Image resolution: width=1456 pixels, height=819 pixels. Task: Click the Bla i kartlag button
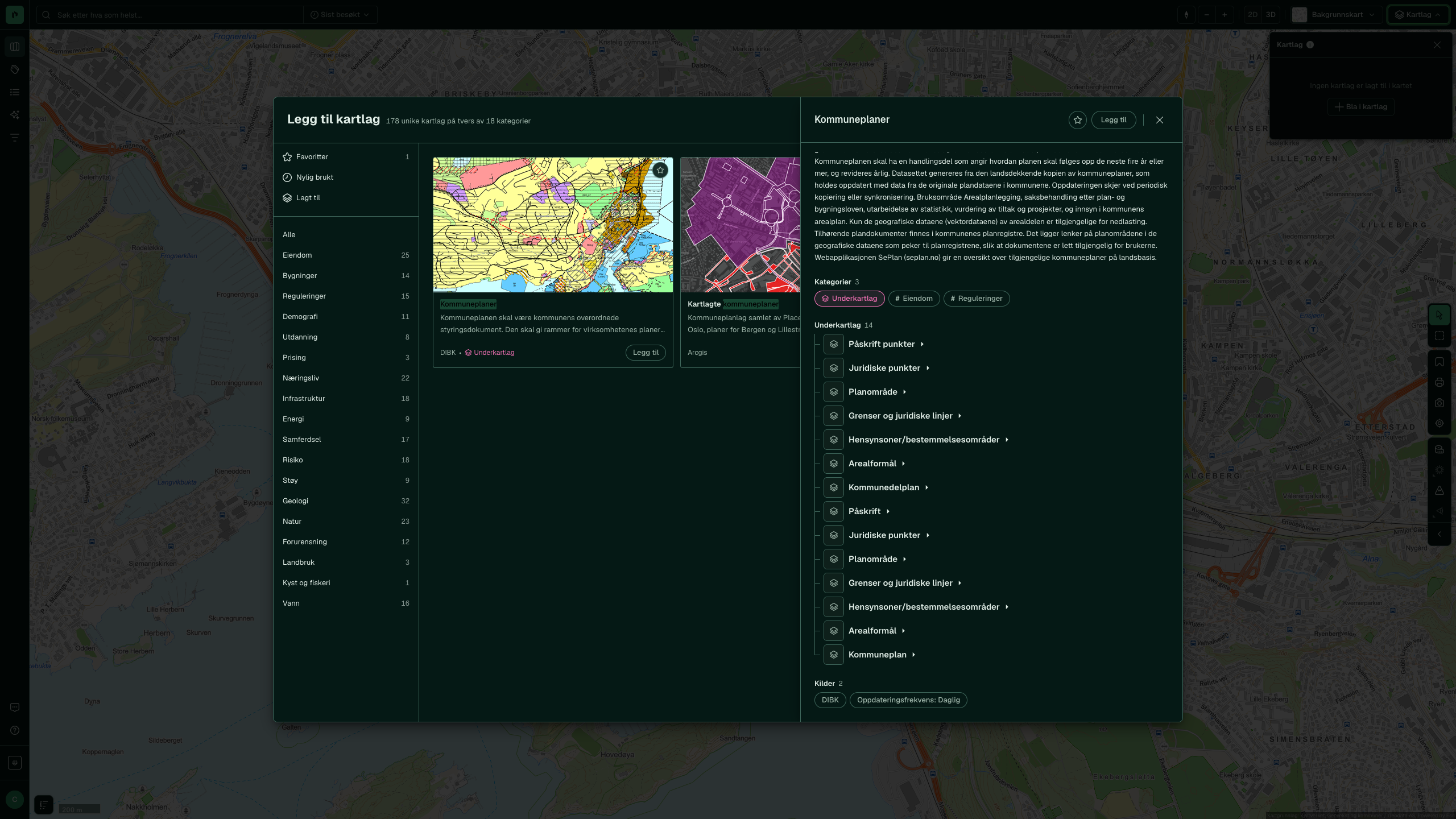click(1360, 107)
